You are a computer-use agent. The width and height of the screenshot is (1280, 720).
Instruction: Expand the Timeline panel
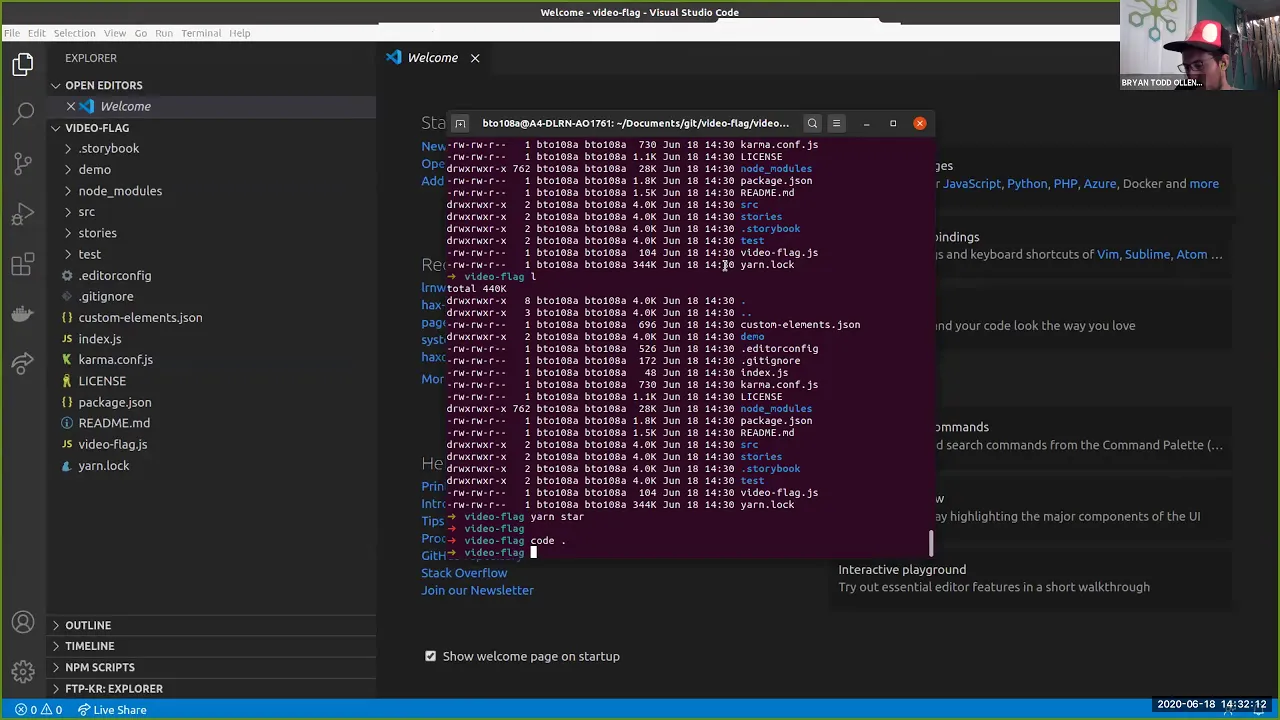click(213, 646)
